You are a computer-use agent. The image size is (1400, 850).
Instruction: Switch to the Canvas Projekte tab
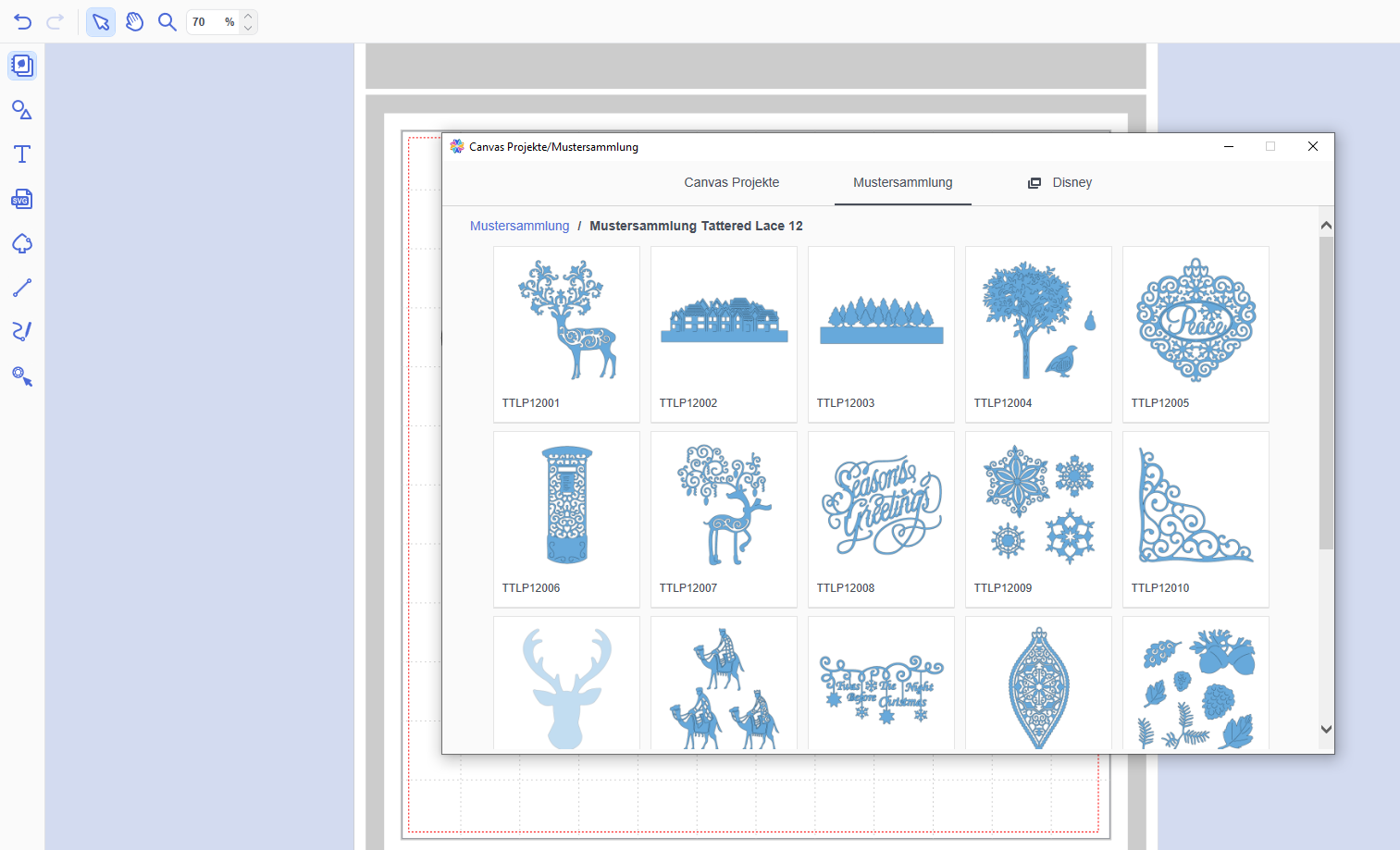[731, 183]
